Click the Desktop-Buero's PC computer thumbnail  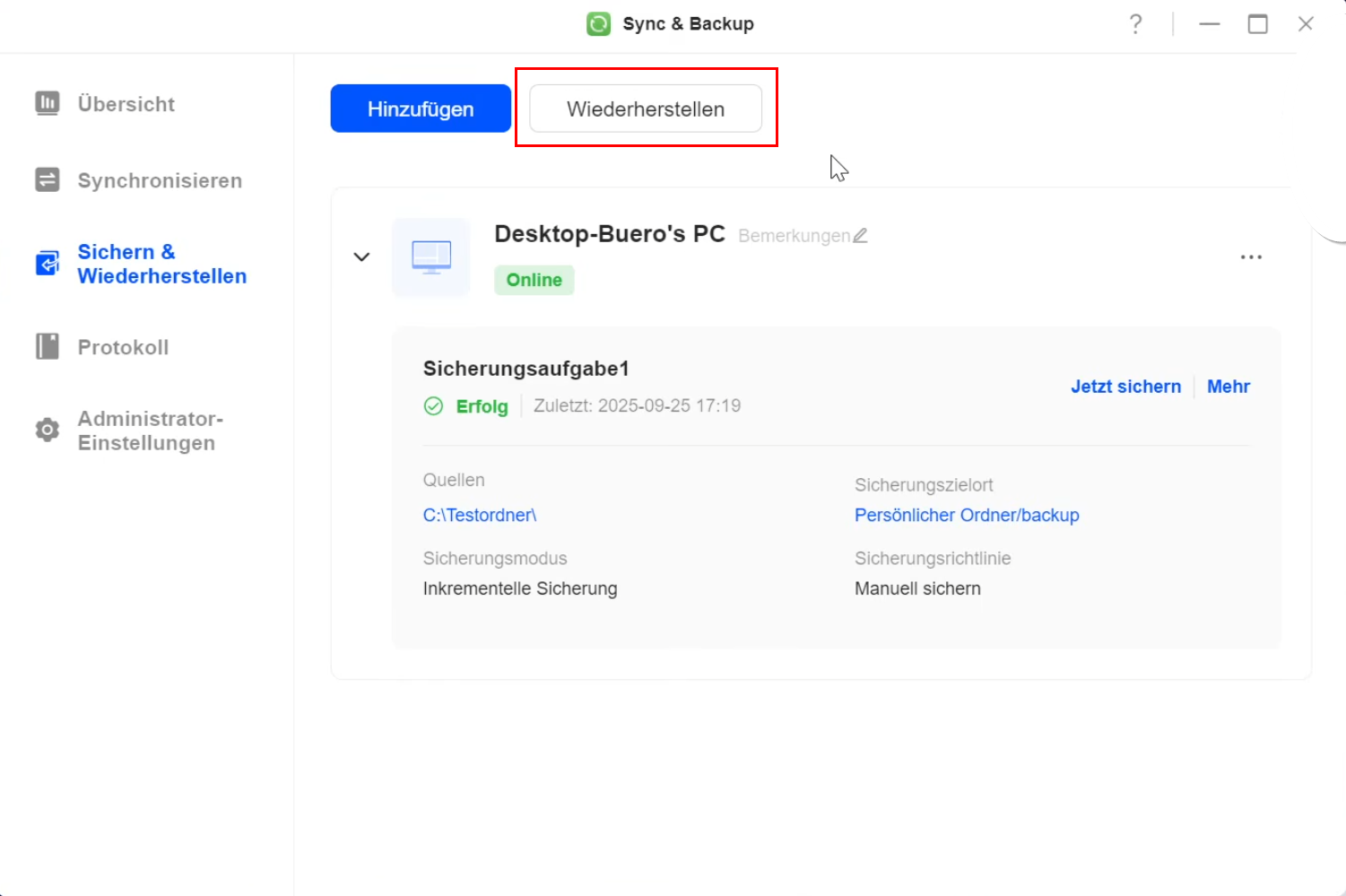click(x=431, y=257)
